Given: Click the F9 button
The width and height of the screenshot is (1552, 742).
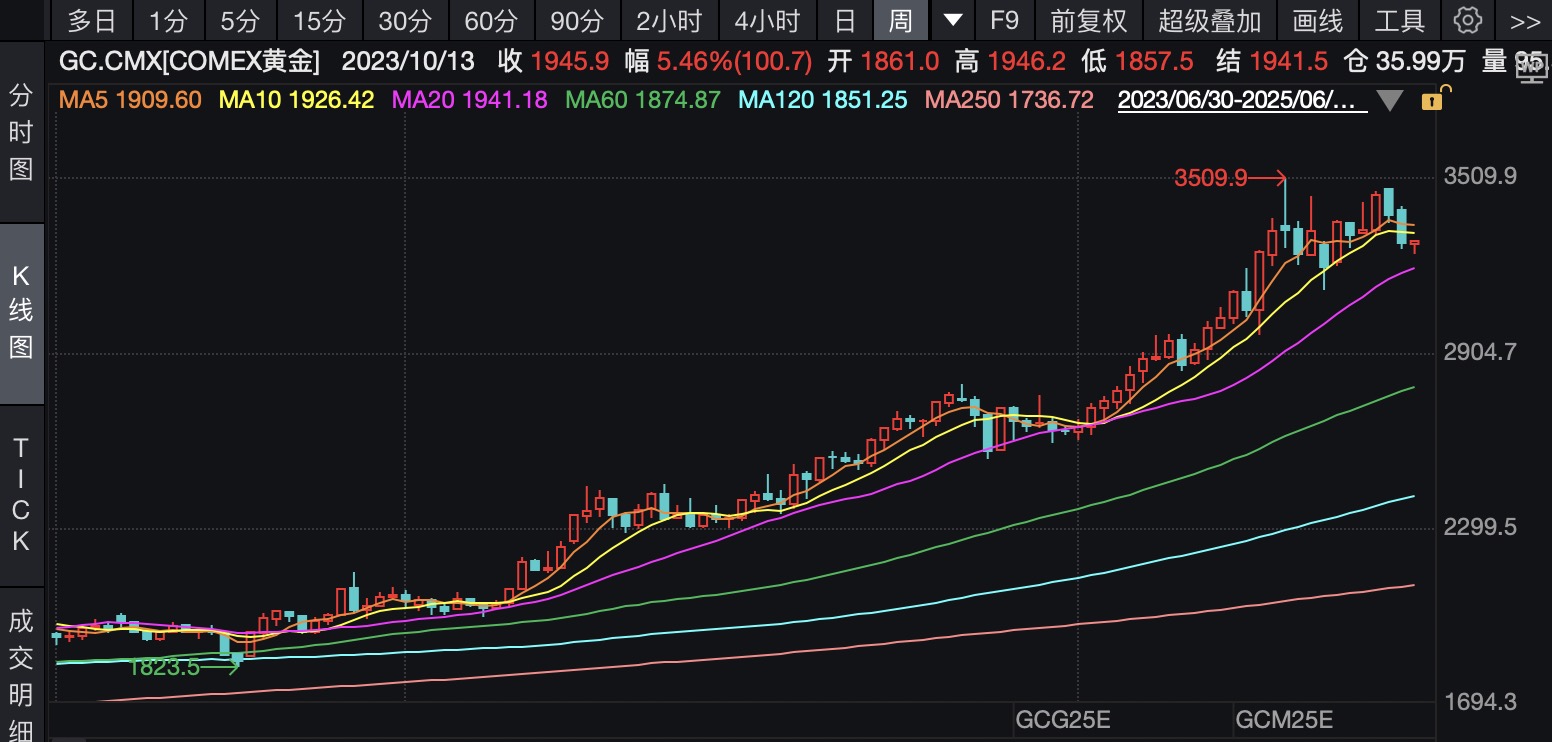Looking at the screenshot, I should coord(1005,20).
